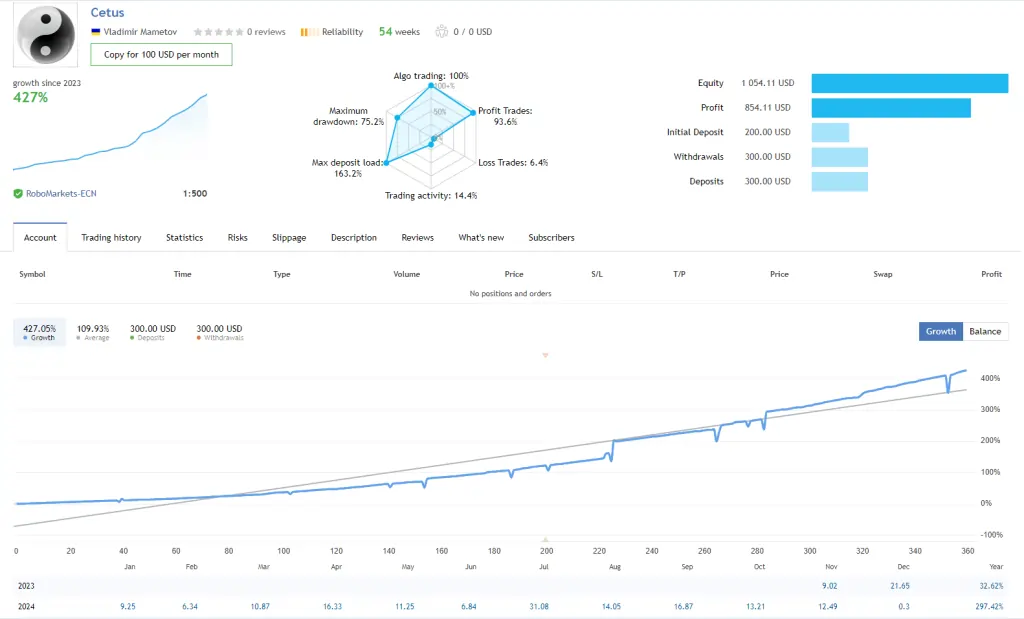1024x619 pixels.
Task: Click the orange Reliability bars icon
Action: [x=310, y=32]
